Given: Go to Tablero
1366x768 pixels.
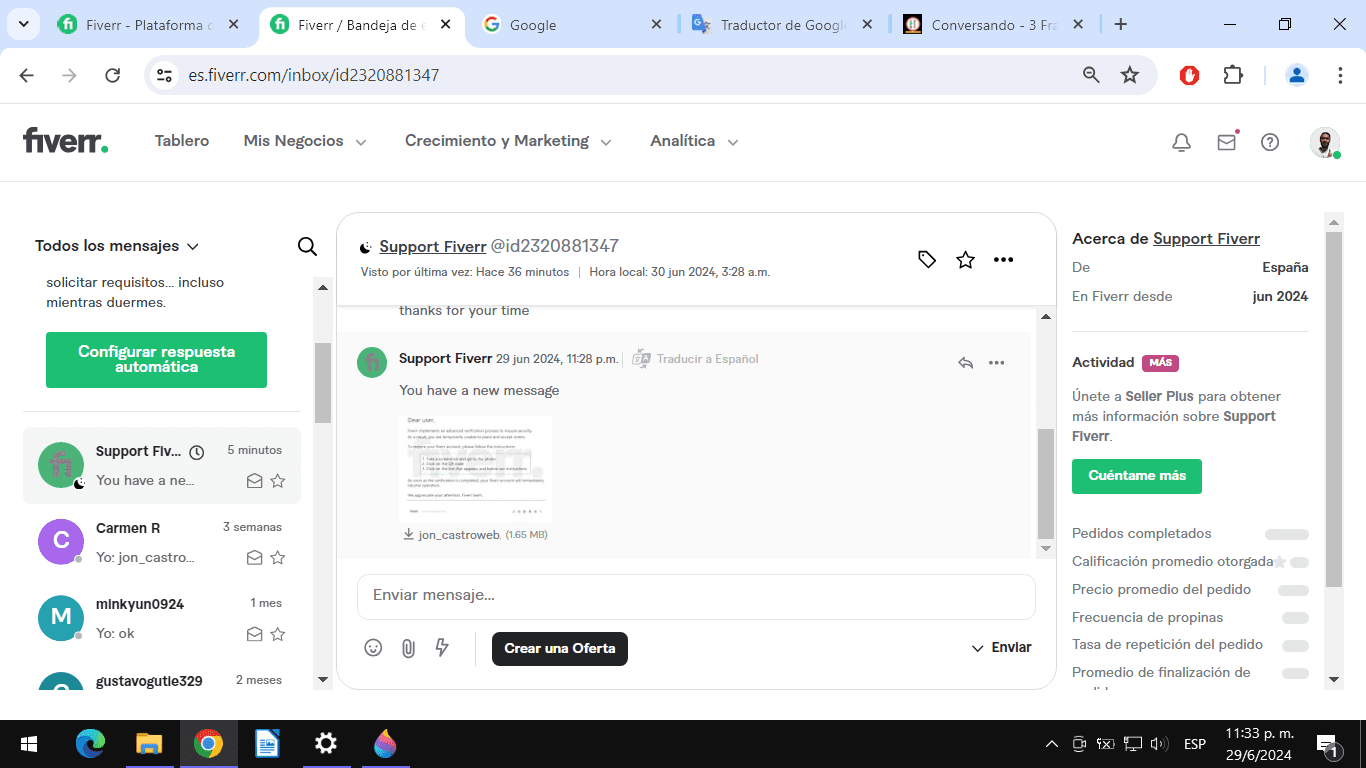Looking at the screenshot, I should (182, 141).
